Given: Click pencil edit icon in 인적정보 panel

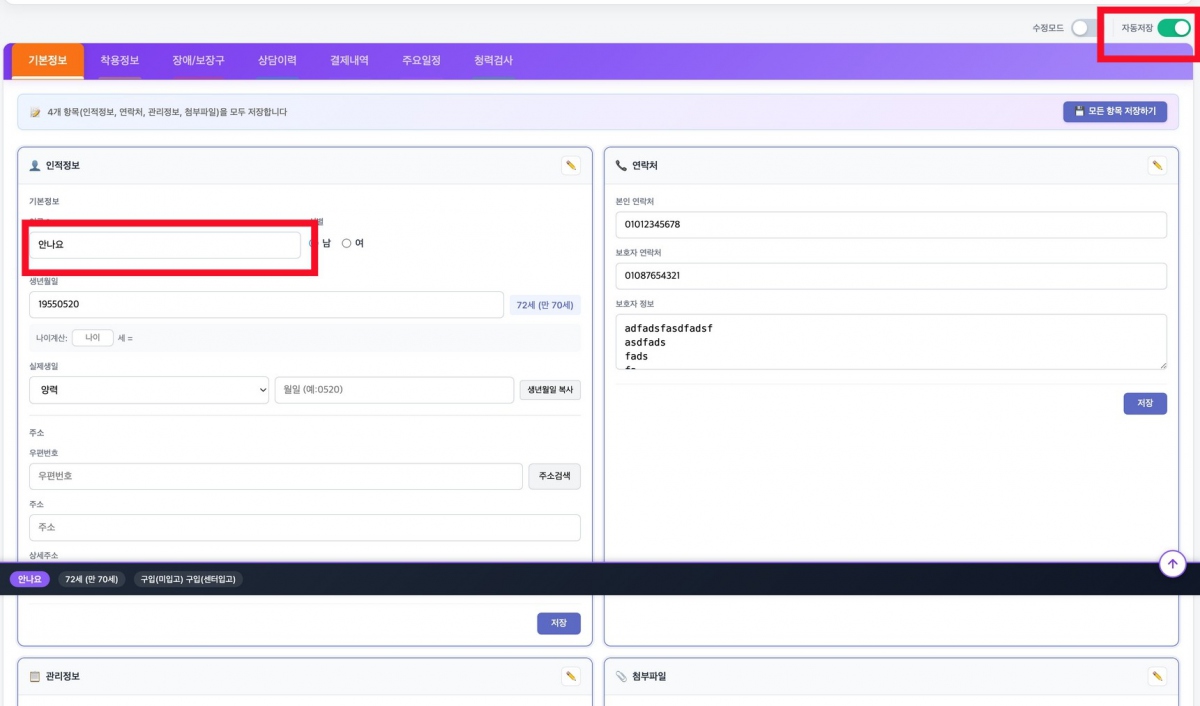Looking at the screenshot, I should coord(571,166).
